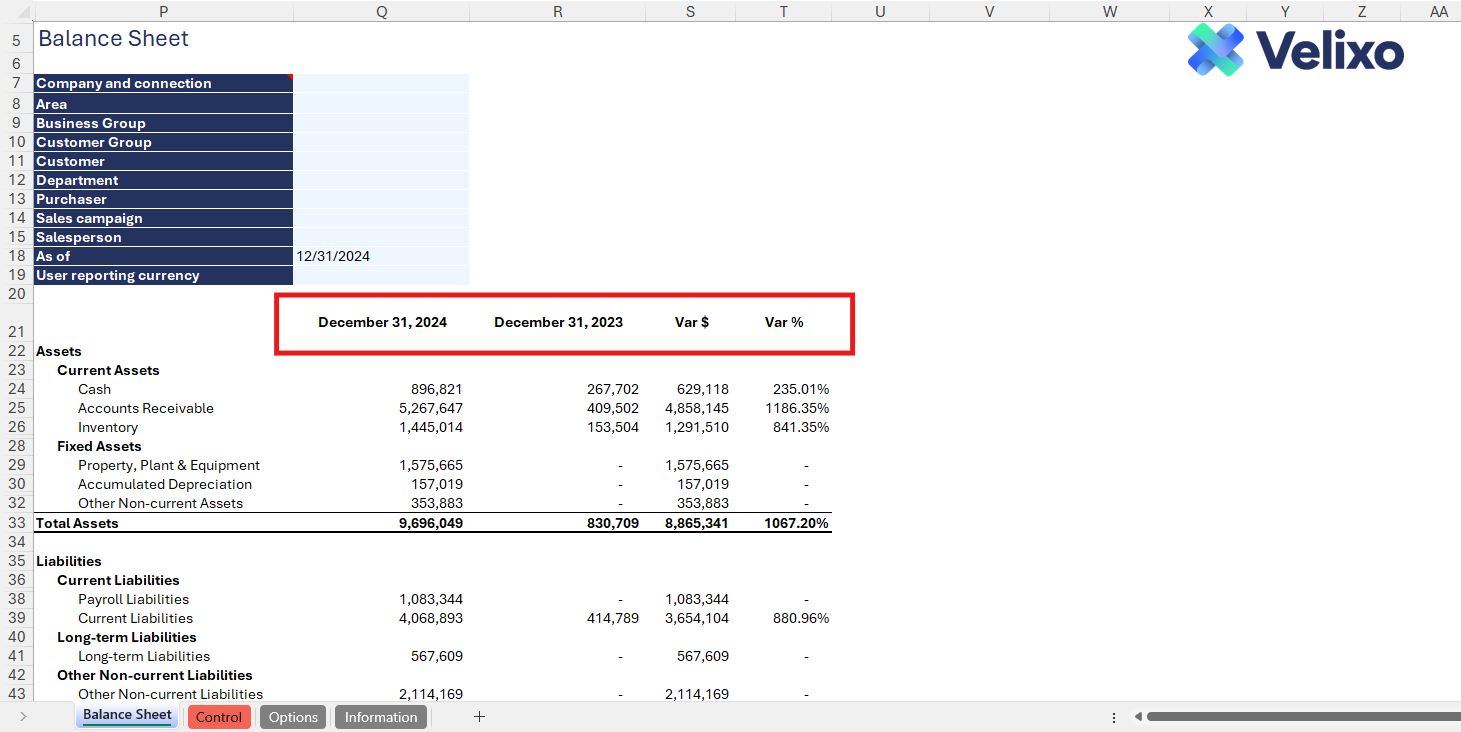Click the December 31, 2024 column heading
The height and width of the screenshot is (732, 1461).
(382, 322)
